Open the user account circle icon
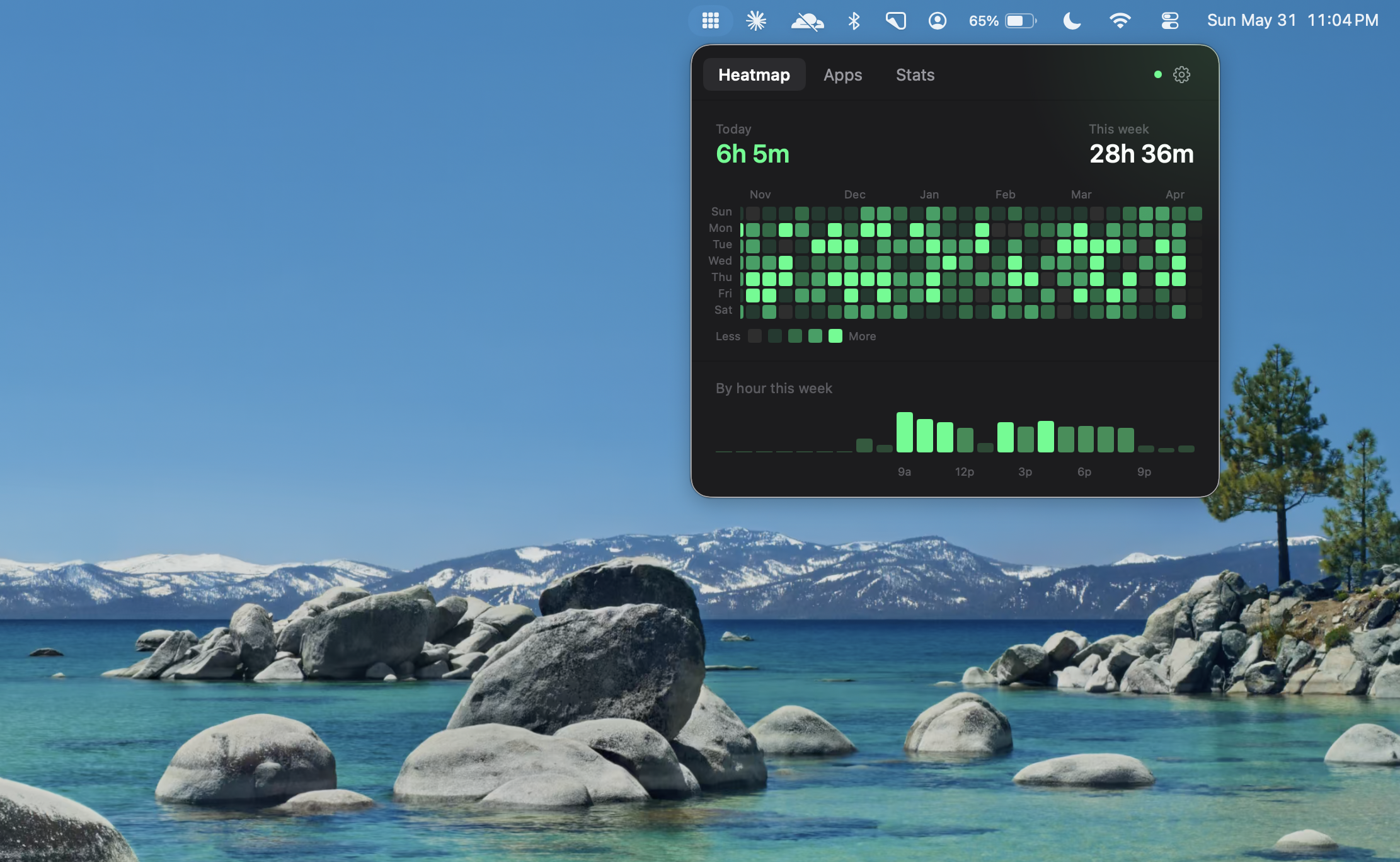 (938, 21)
